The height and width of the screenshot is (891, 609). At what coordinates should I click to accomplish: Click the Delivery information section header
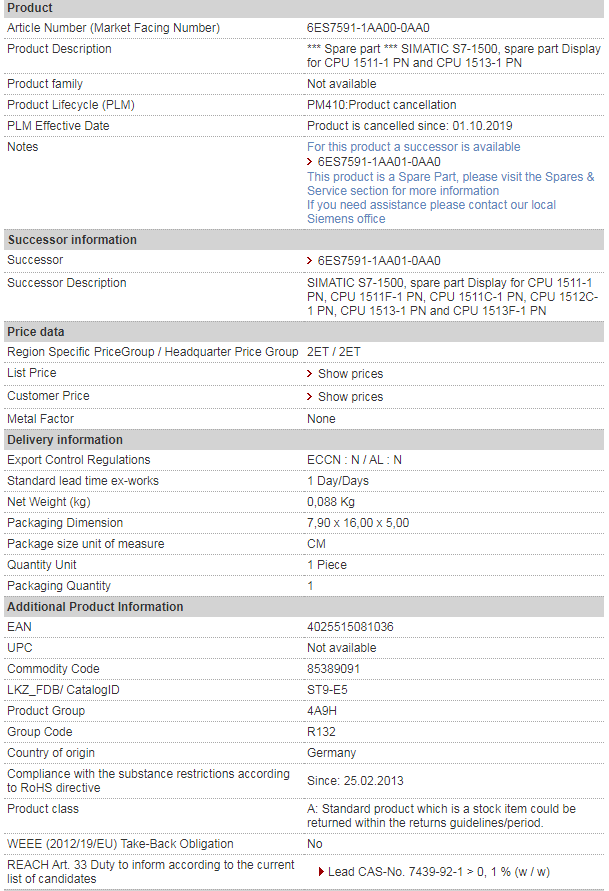(304, 440)
